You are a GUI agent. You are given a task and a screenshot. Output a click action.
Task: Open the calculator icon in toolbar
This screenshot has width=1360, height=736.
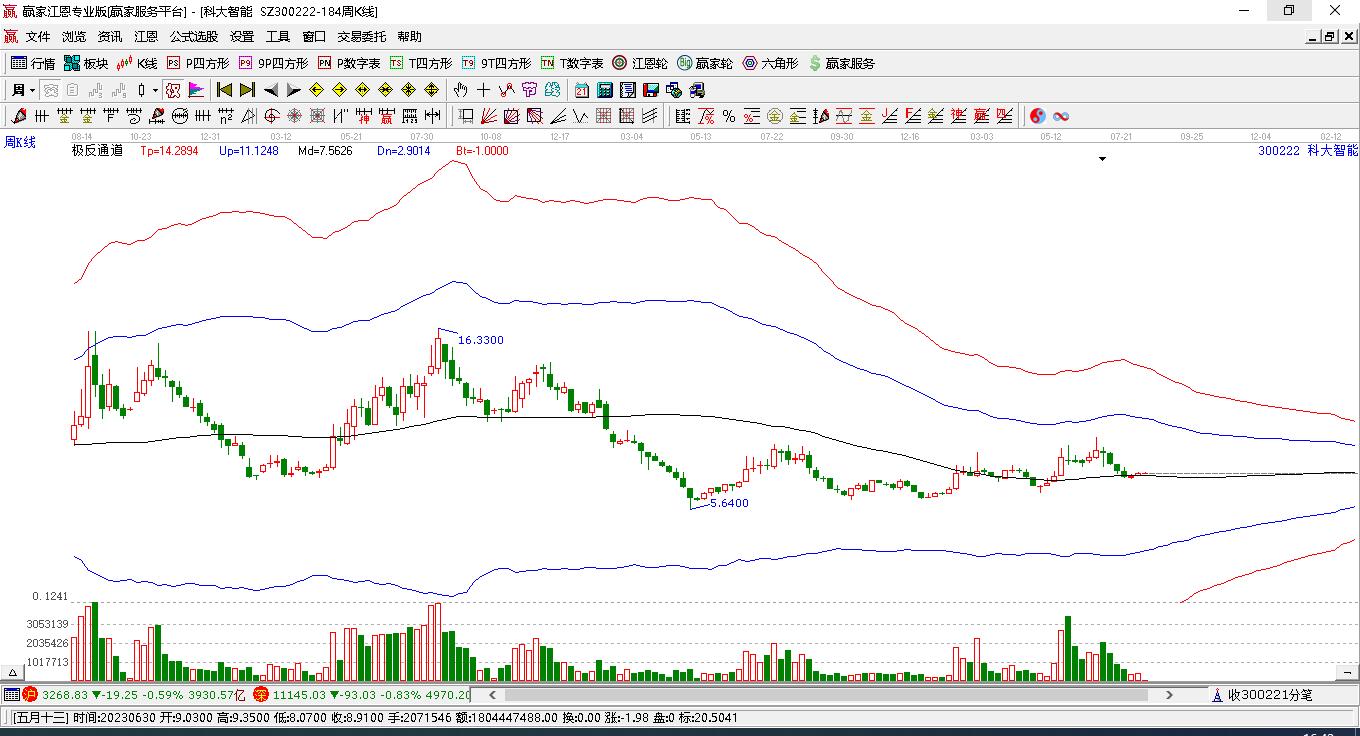click(x=604, y=90)
